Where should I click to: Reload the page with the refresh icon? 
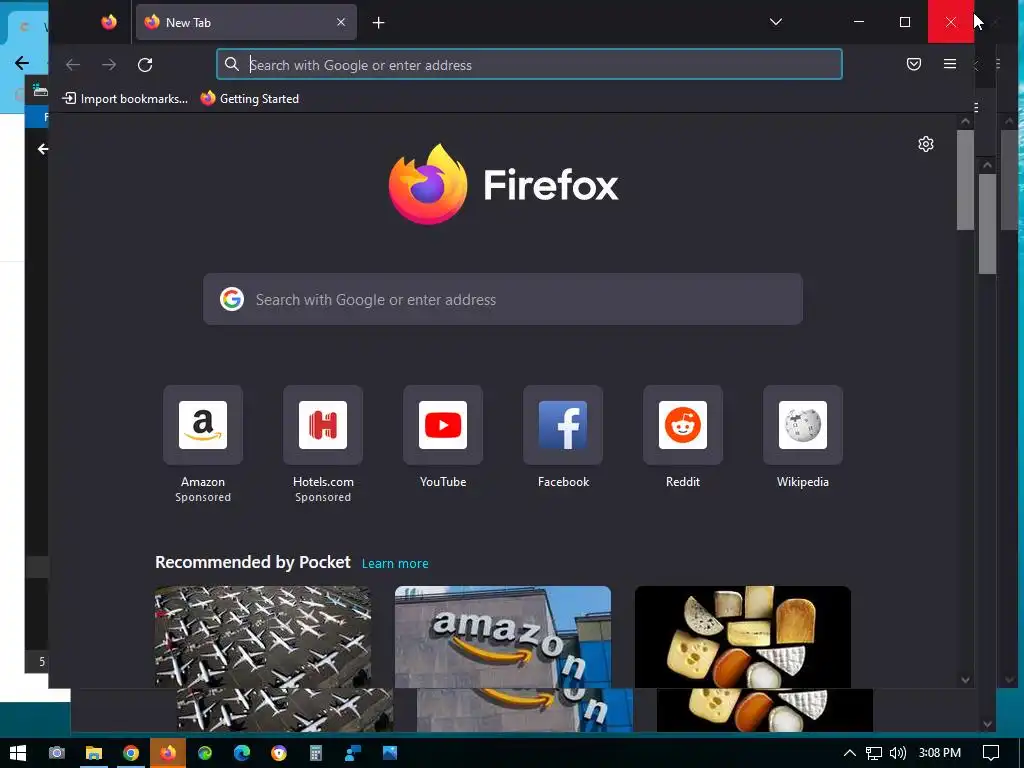coord(145,65)
